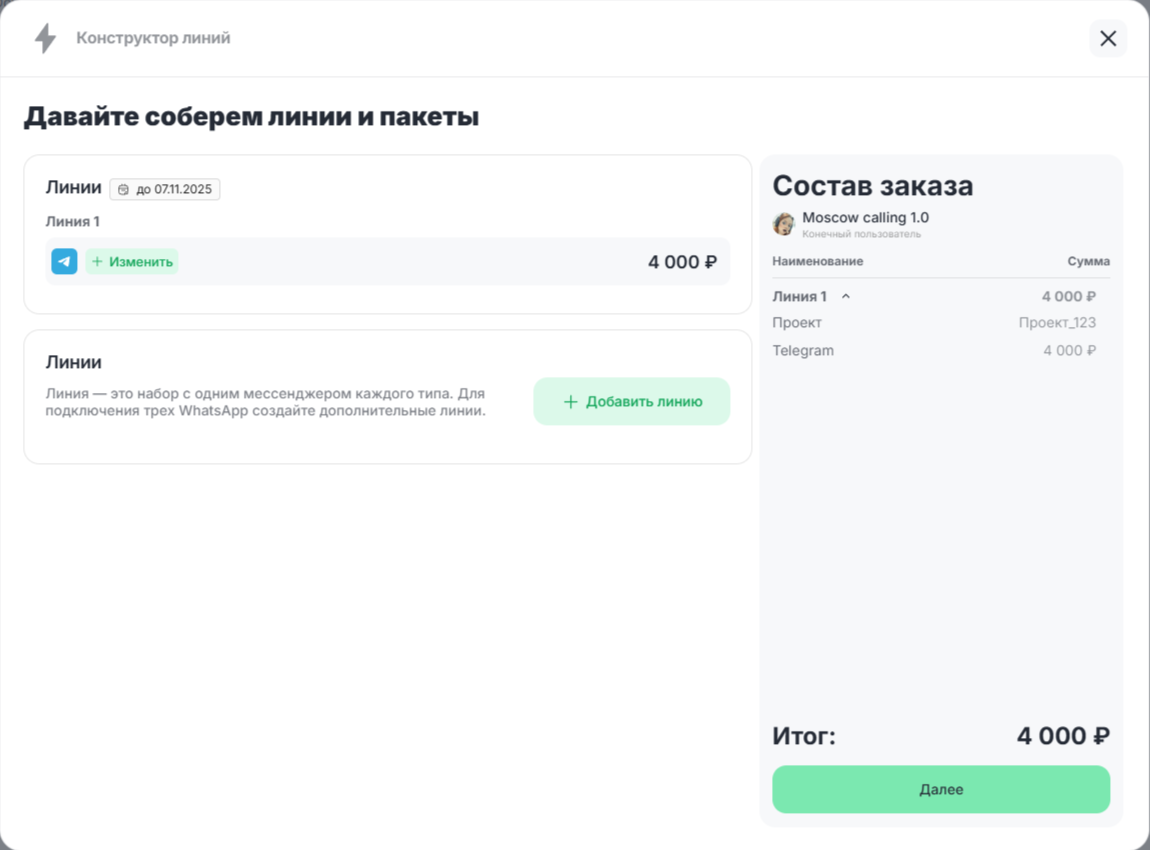Click the Наименование column header
Image resolution: width=1150 pixels, height=850 pixels.
[x=817, y=261]
